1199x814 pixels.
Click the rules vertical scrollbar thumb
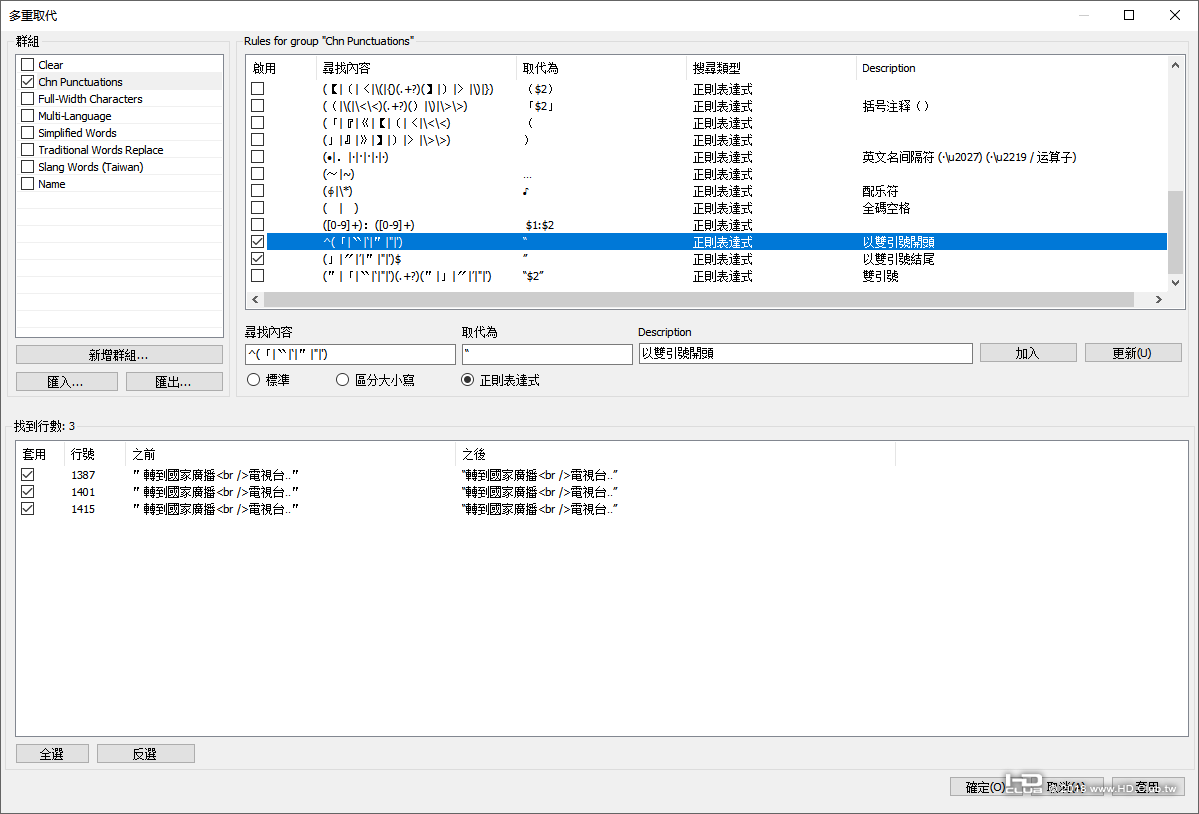pyautogui.click(x=1175, y=232)
